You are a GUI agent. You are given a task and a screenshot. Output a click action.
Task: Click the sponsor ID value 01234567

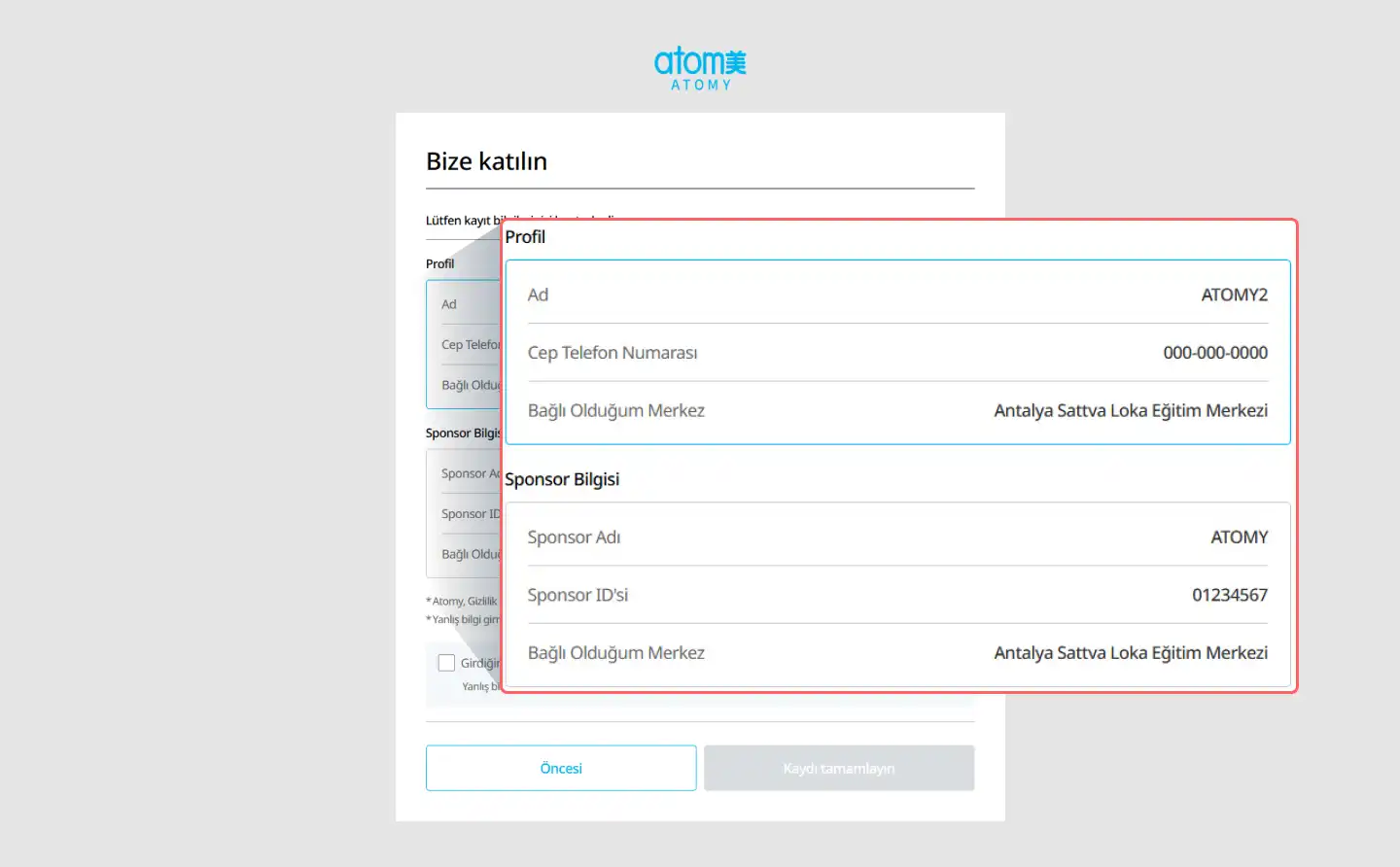pyautogui.click(x=1229, y=595)
